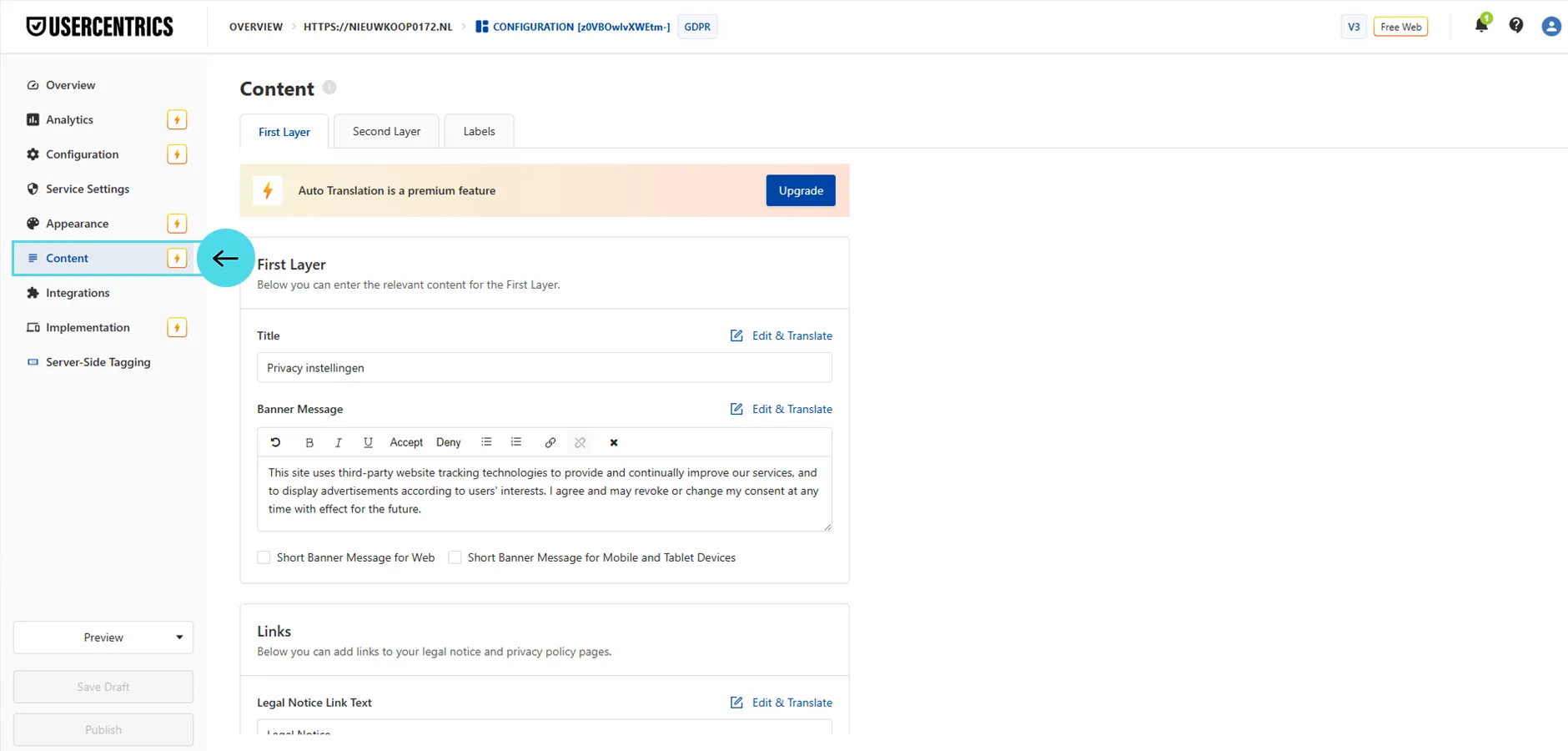
Task: Open the Labels tab
Action: tap(479, 131)
